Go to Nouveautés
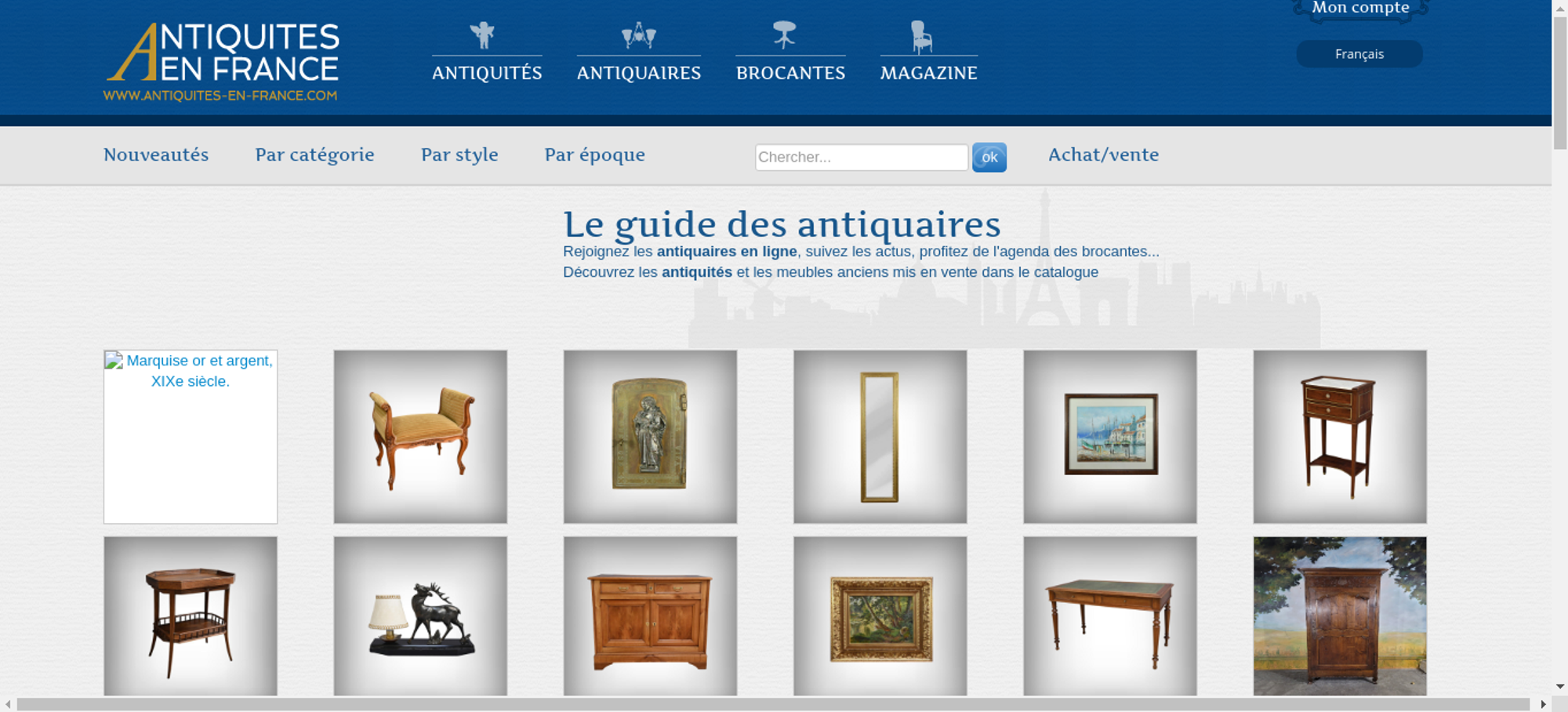 (156, 154)
